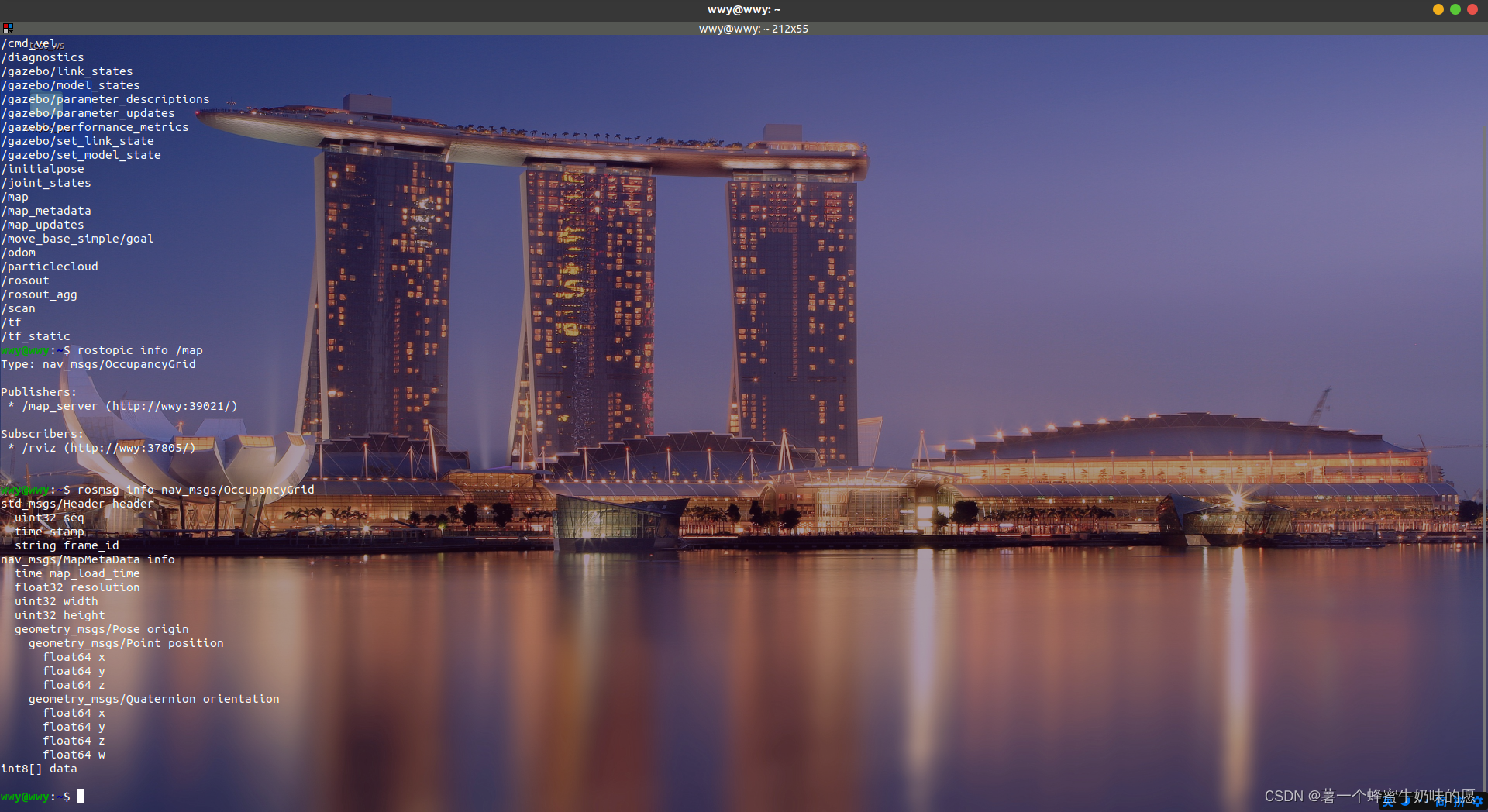Viewport: 1488px width, 812px height.
Task: Click on '/gazebo/model_states' text
Action: pyautogui.click(x=71, y=85)
